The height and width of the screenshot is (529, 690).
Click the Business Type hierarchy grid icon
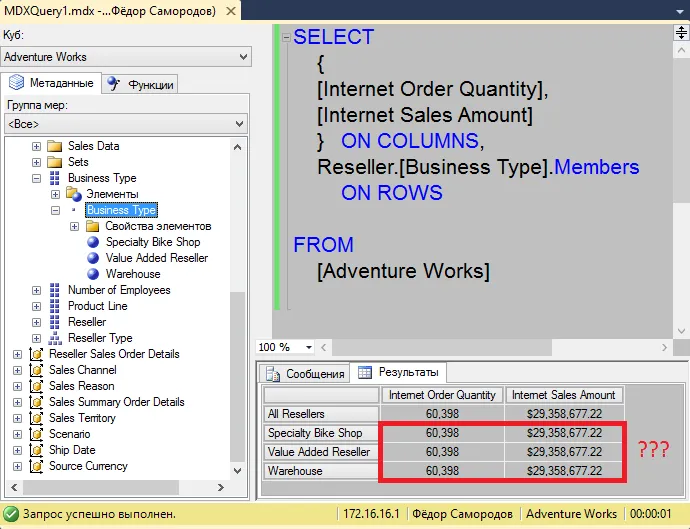[55, 178]
